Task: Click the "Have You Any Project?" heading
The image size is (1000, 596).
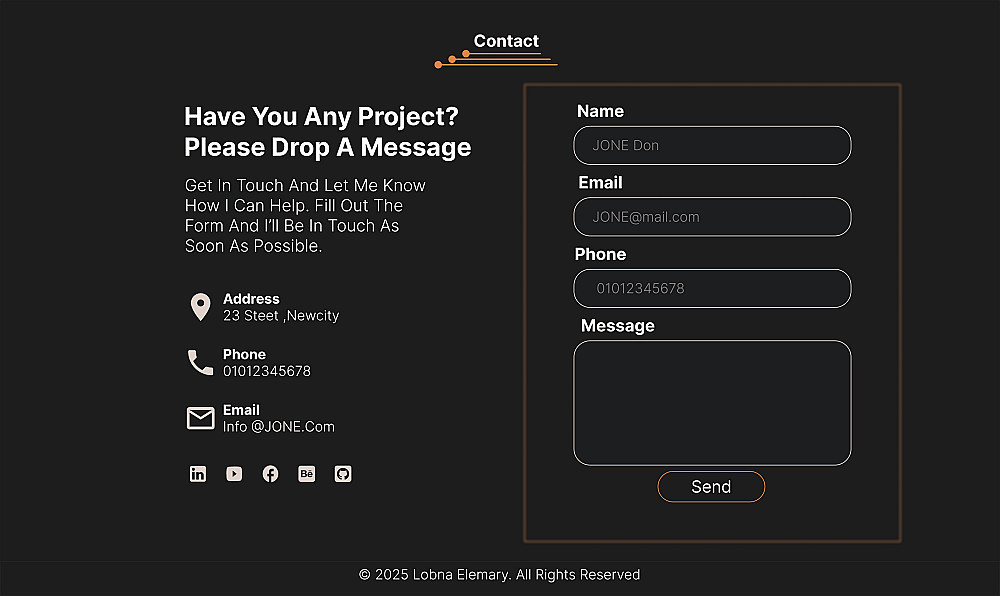Action: [x=321, y=117]
